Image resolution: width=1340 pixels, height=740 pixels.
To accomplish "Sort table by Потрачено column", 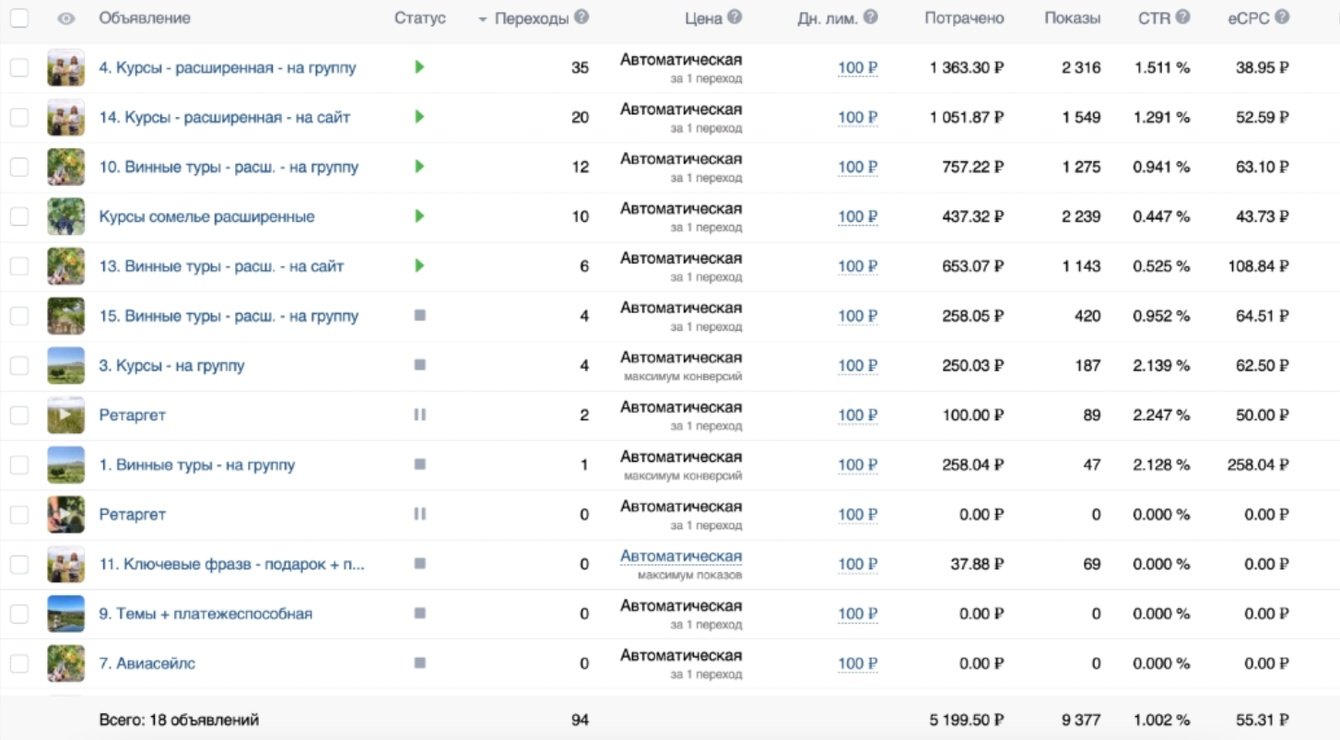I will [x=964, y=18].
